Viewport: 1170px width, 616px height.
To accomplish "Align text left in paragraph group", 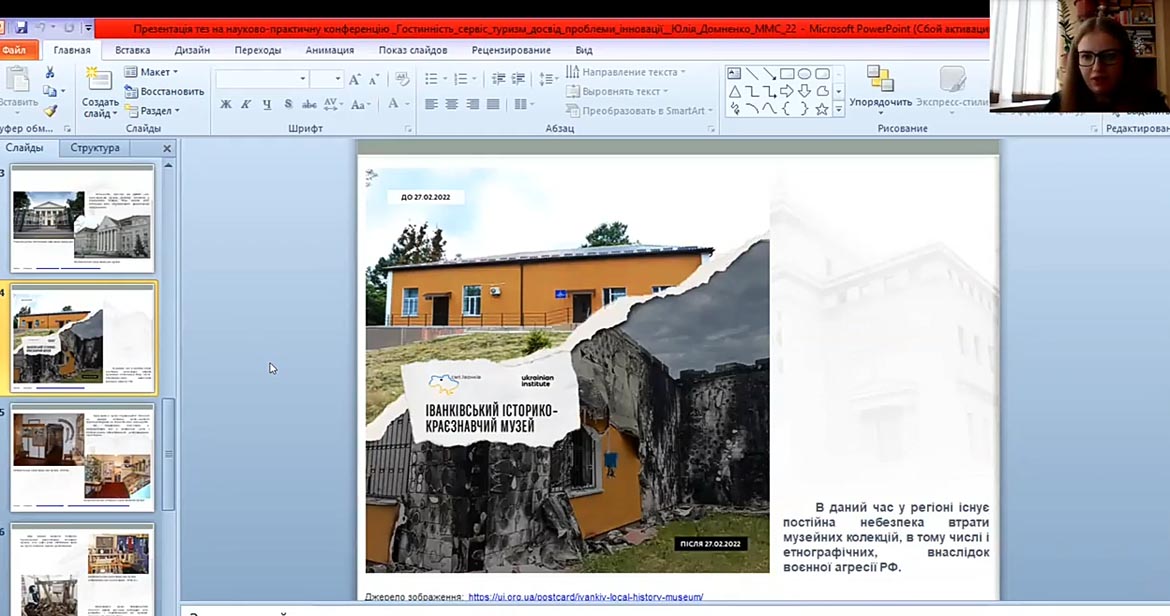I will coord(431,104).
